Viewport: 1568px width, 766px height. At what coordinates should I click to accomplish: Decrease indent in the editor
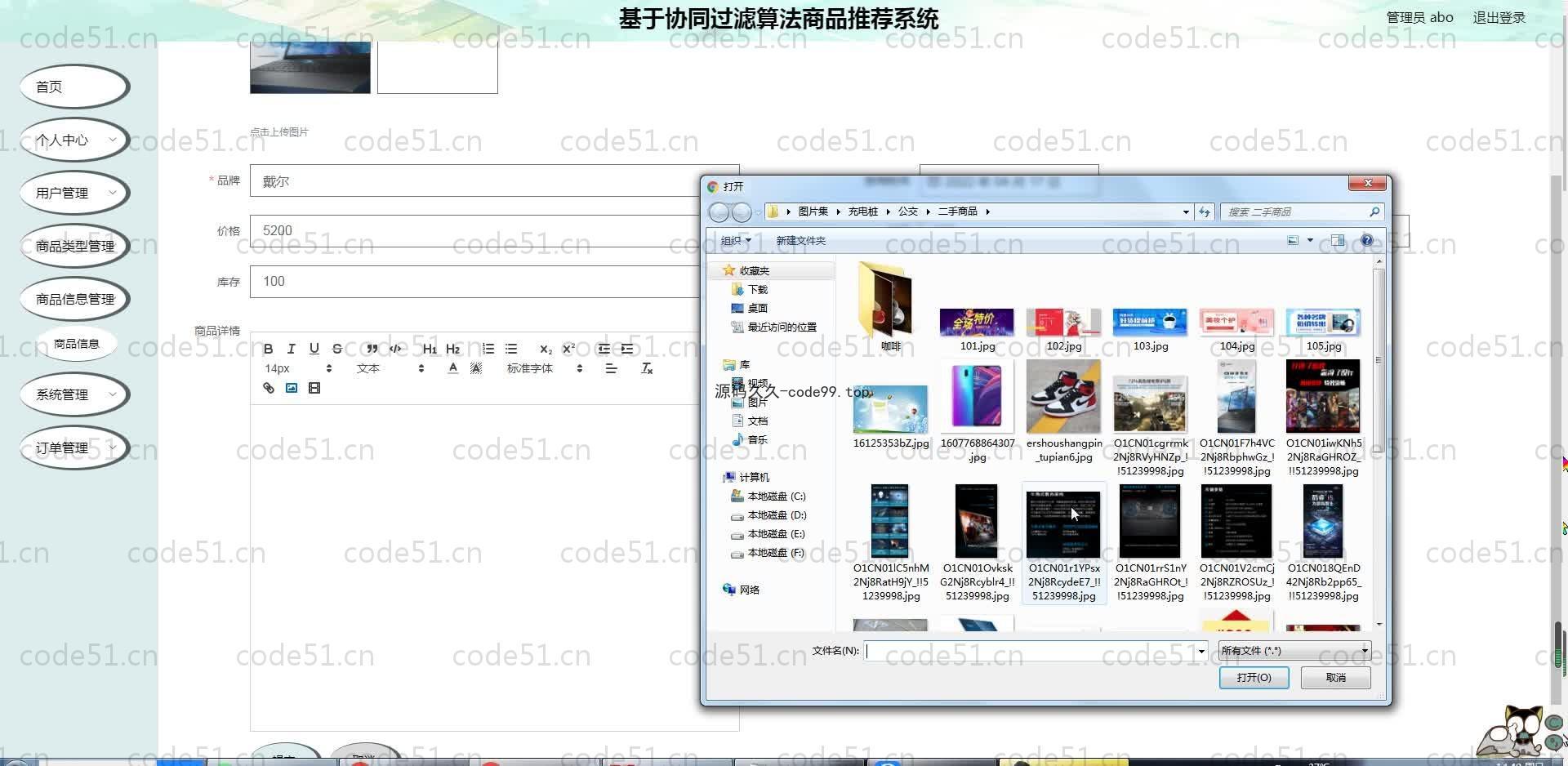coord(604,349)
